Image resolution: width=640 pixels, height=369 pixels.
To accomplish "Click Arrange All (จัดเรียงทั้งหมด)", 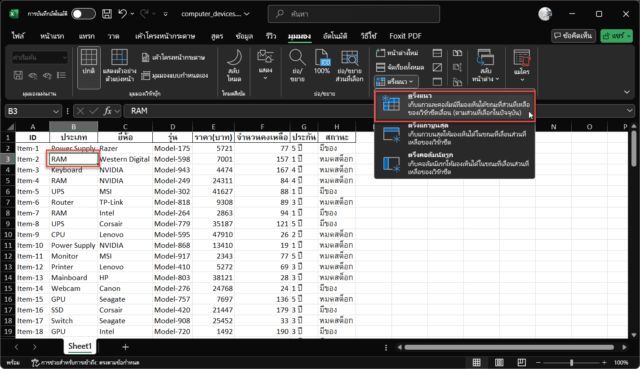I will tap(400, 67).
